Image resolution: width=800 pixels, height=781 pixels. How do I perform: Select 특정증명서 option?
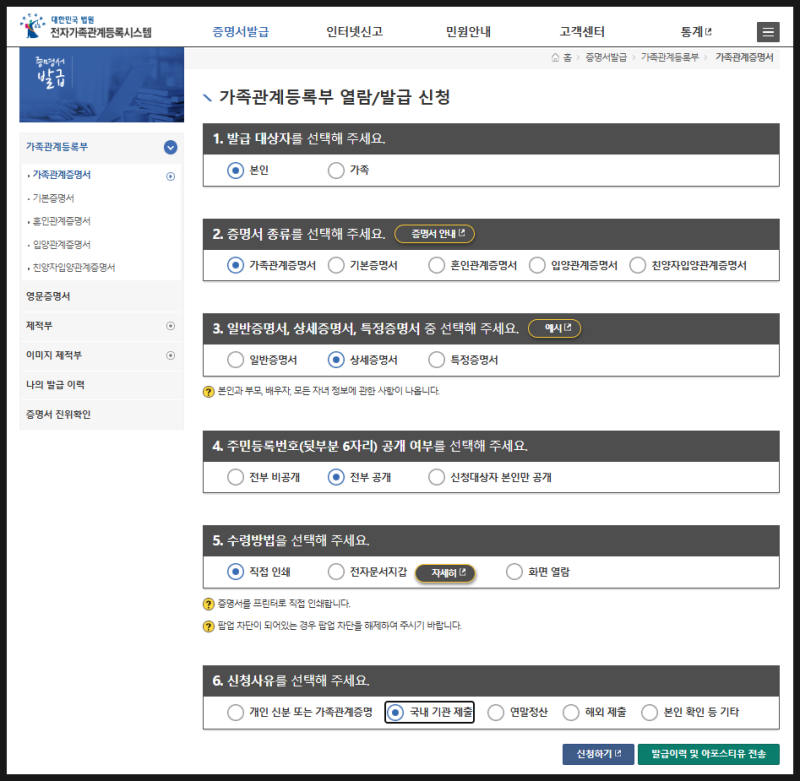(x=436, y=360)
